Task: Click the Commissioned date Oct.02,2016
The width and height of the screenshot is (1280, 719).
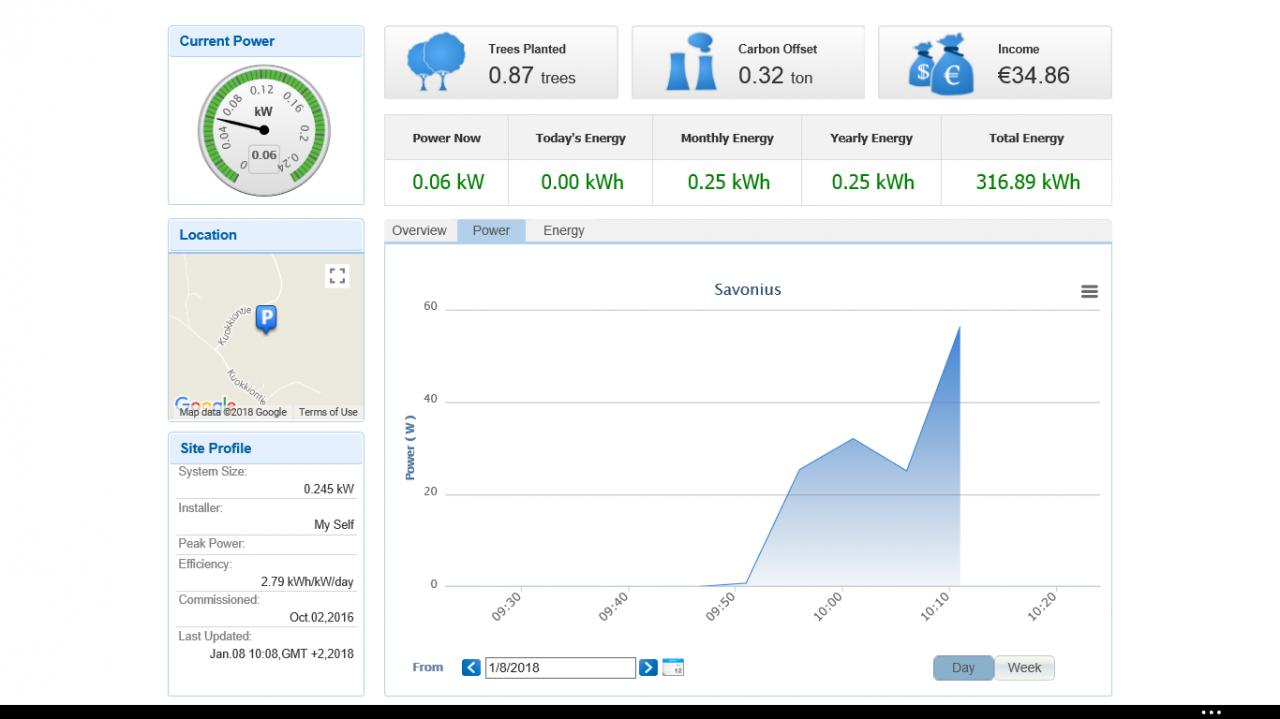Action: 322,618
